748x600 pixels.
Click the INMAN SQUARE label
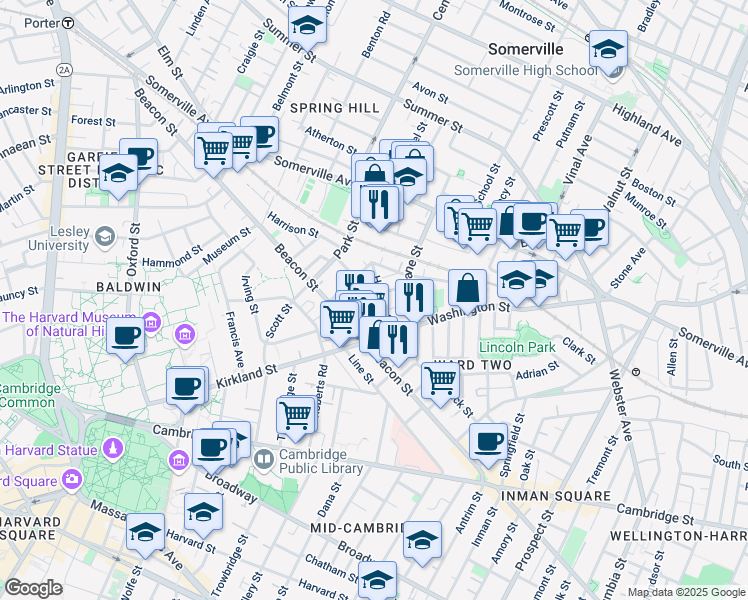pos(556,496)
